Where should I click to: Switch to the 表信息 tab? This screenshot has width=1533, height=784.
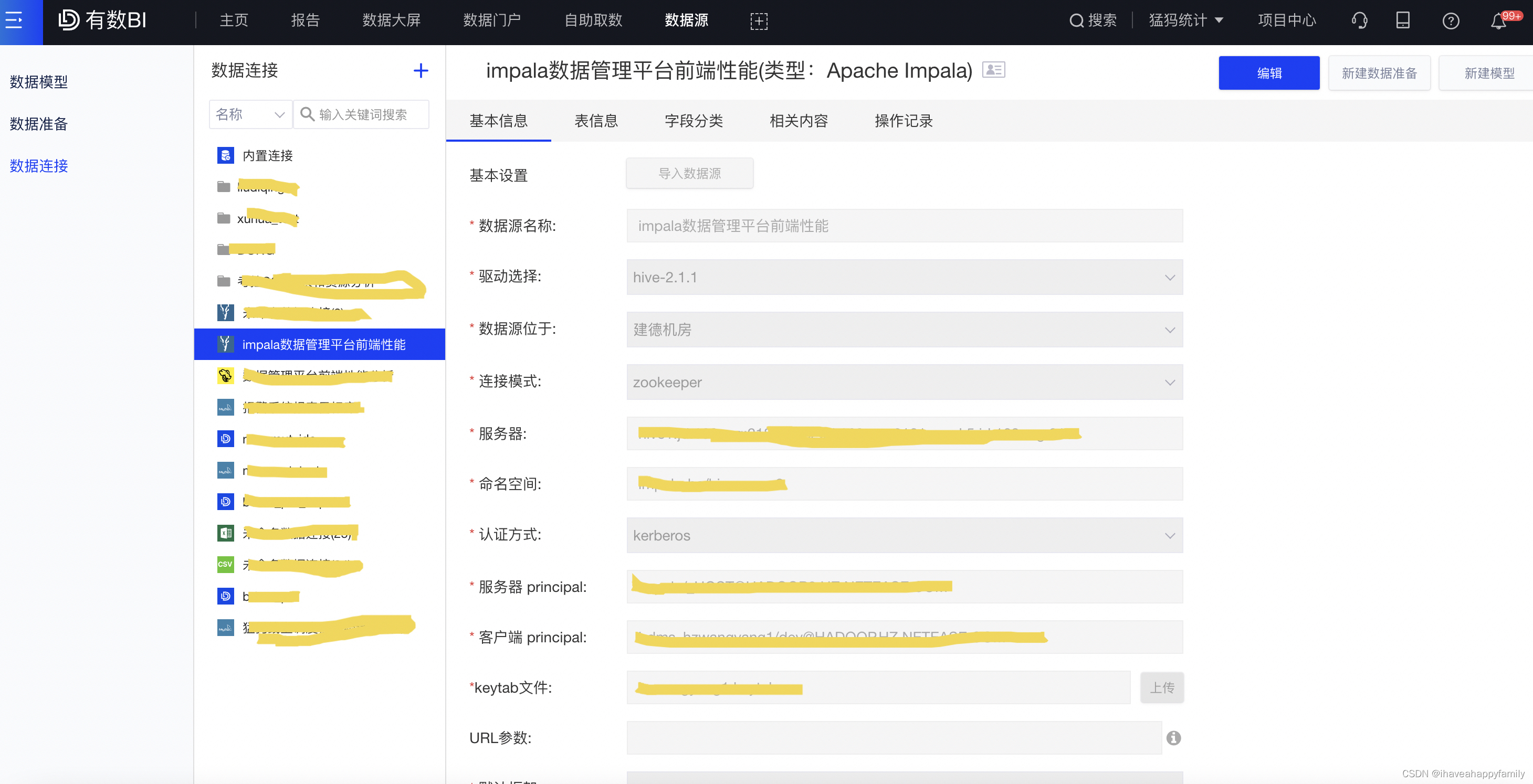(596, 121)
